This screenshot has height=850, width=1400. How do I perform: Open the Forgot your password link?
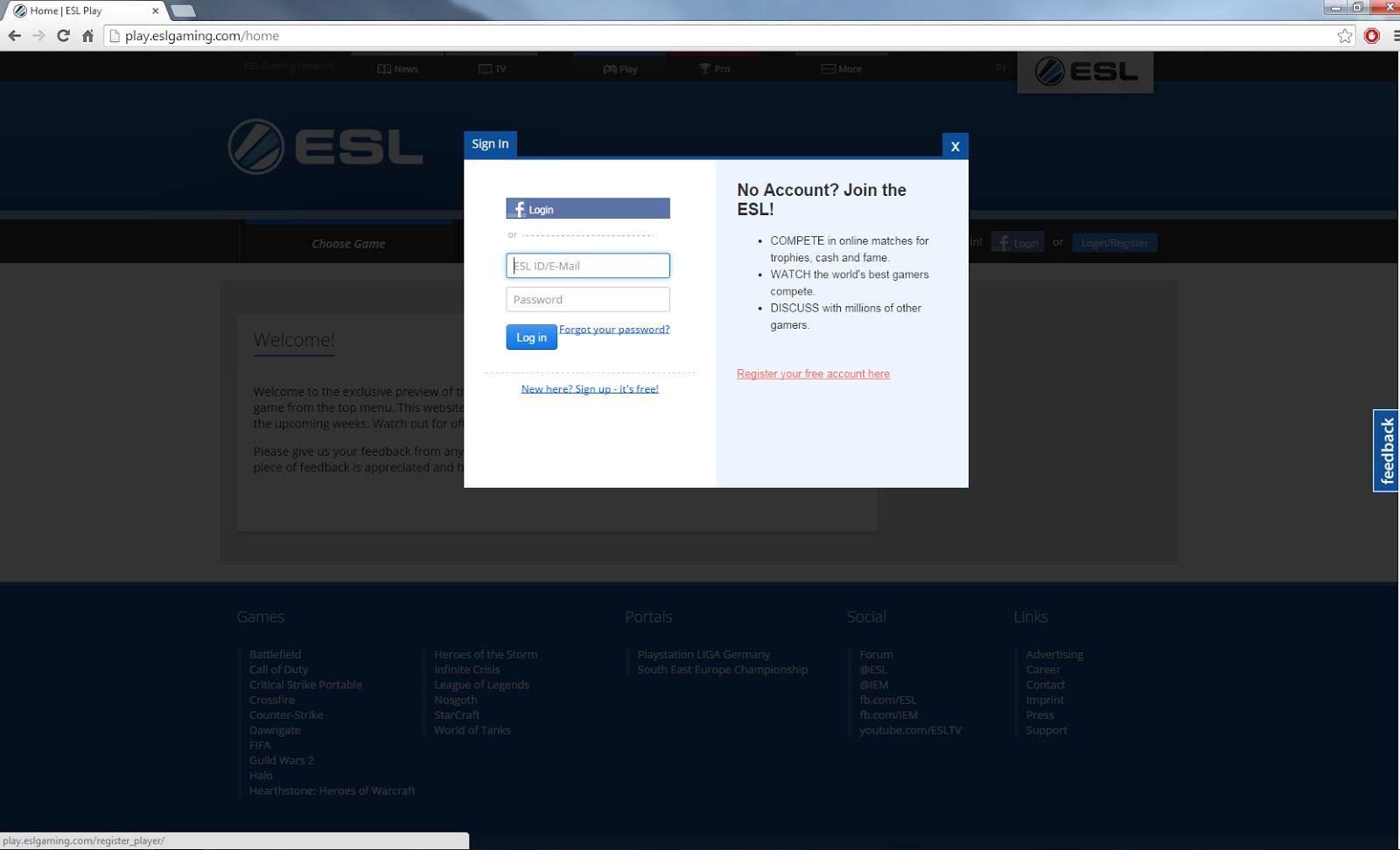(x=613, y=330)
